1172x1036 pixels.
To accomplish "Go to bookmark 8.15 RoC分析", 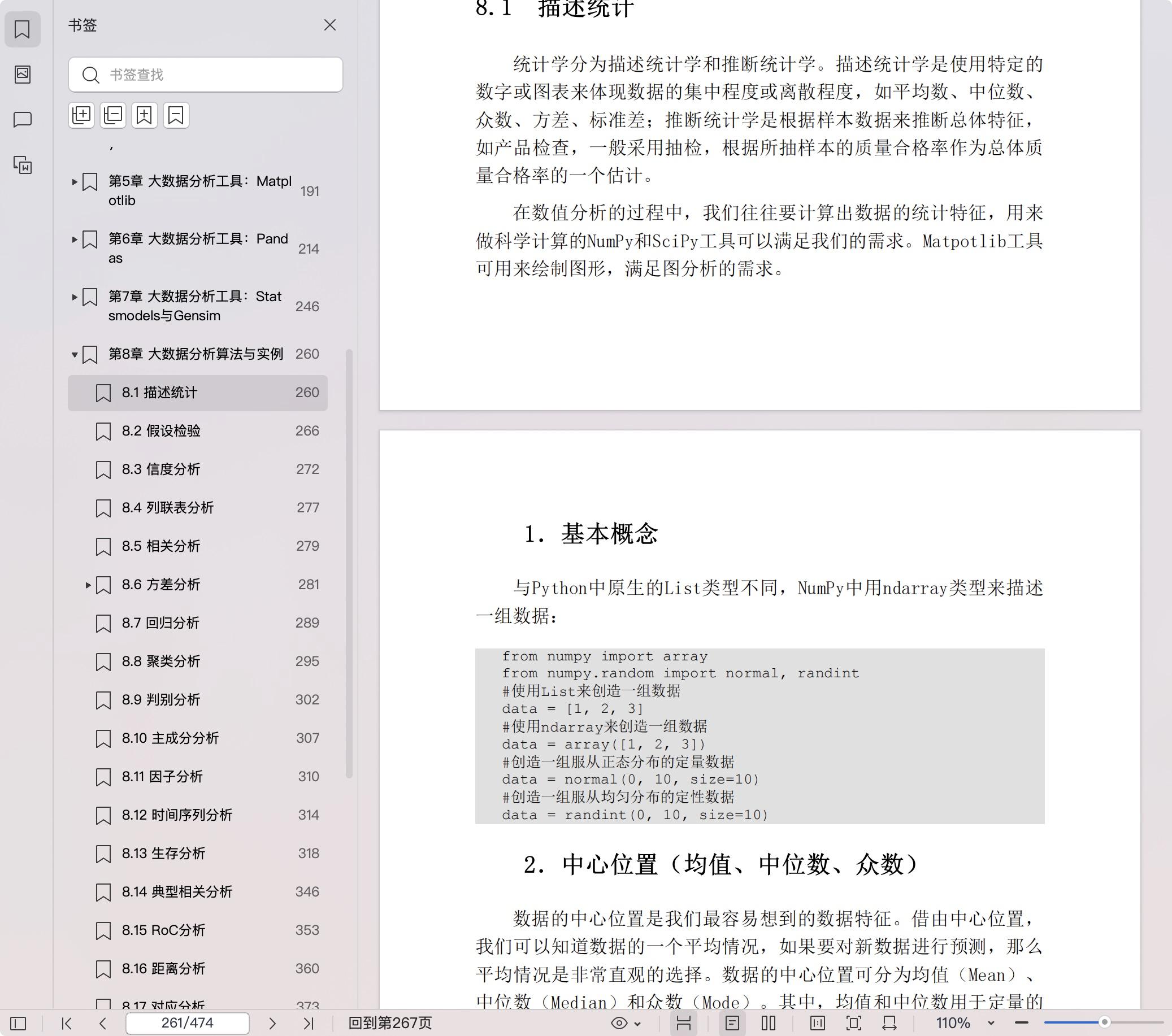I will point(198,930).
